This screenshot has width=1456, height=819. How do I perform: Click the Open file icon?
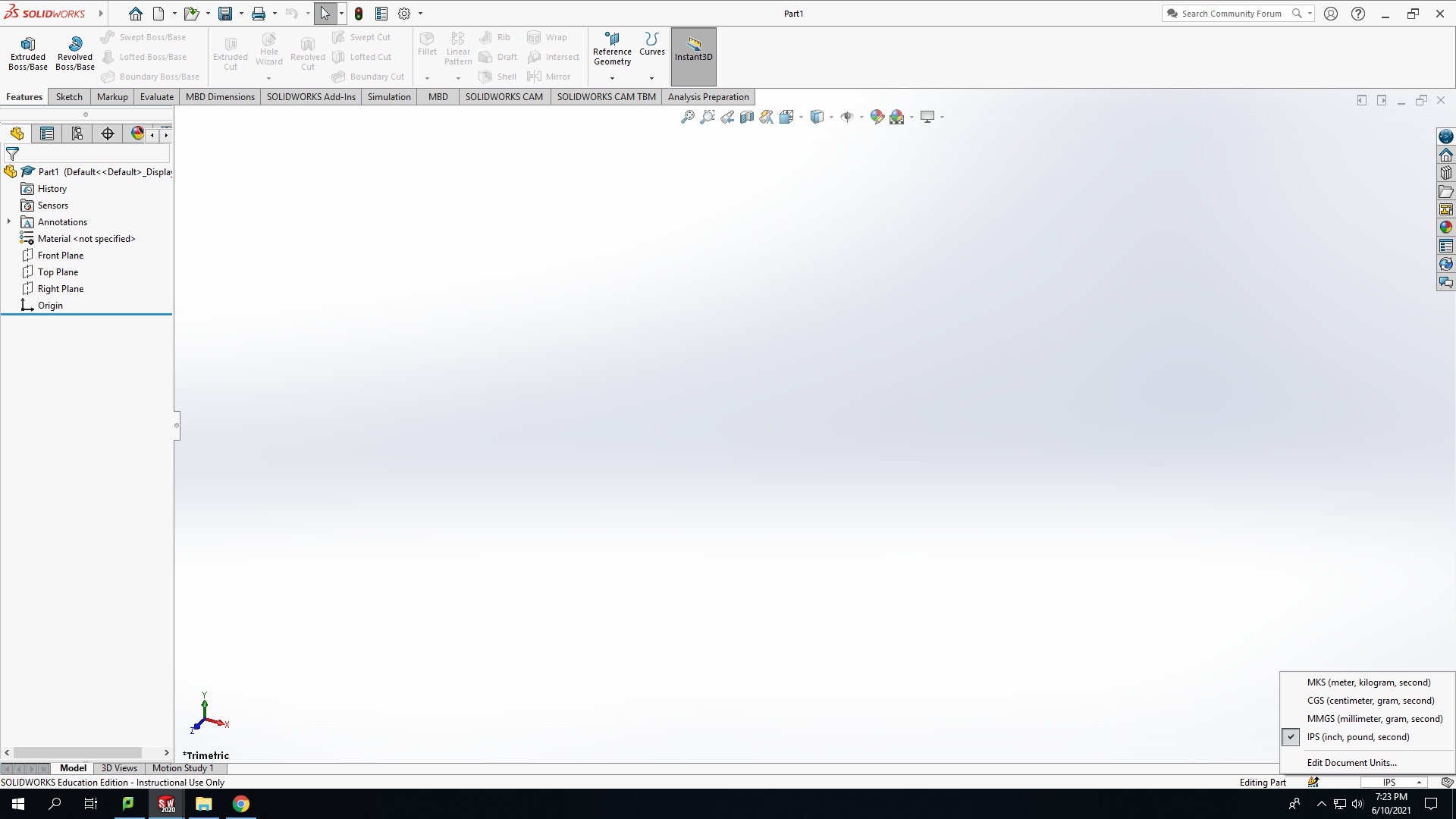(191, 14)
